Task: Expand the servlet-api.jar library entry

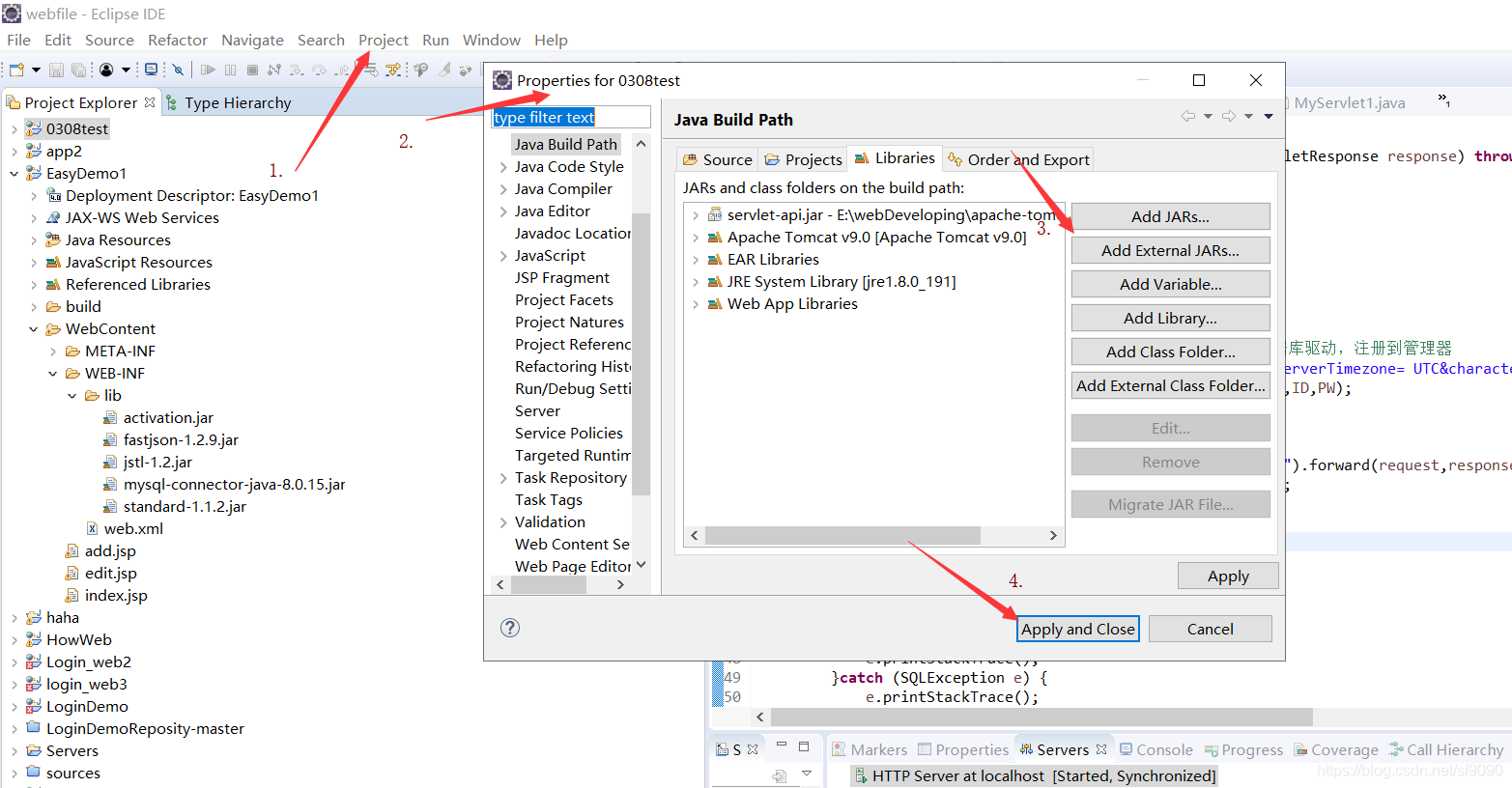Action: [x=696, y=215]
